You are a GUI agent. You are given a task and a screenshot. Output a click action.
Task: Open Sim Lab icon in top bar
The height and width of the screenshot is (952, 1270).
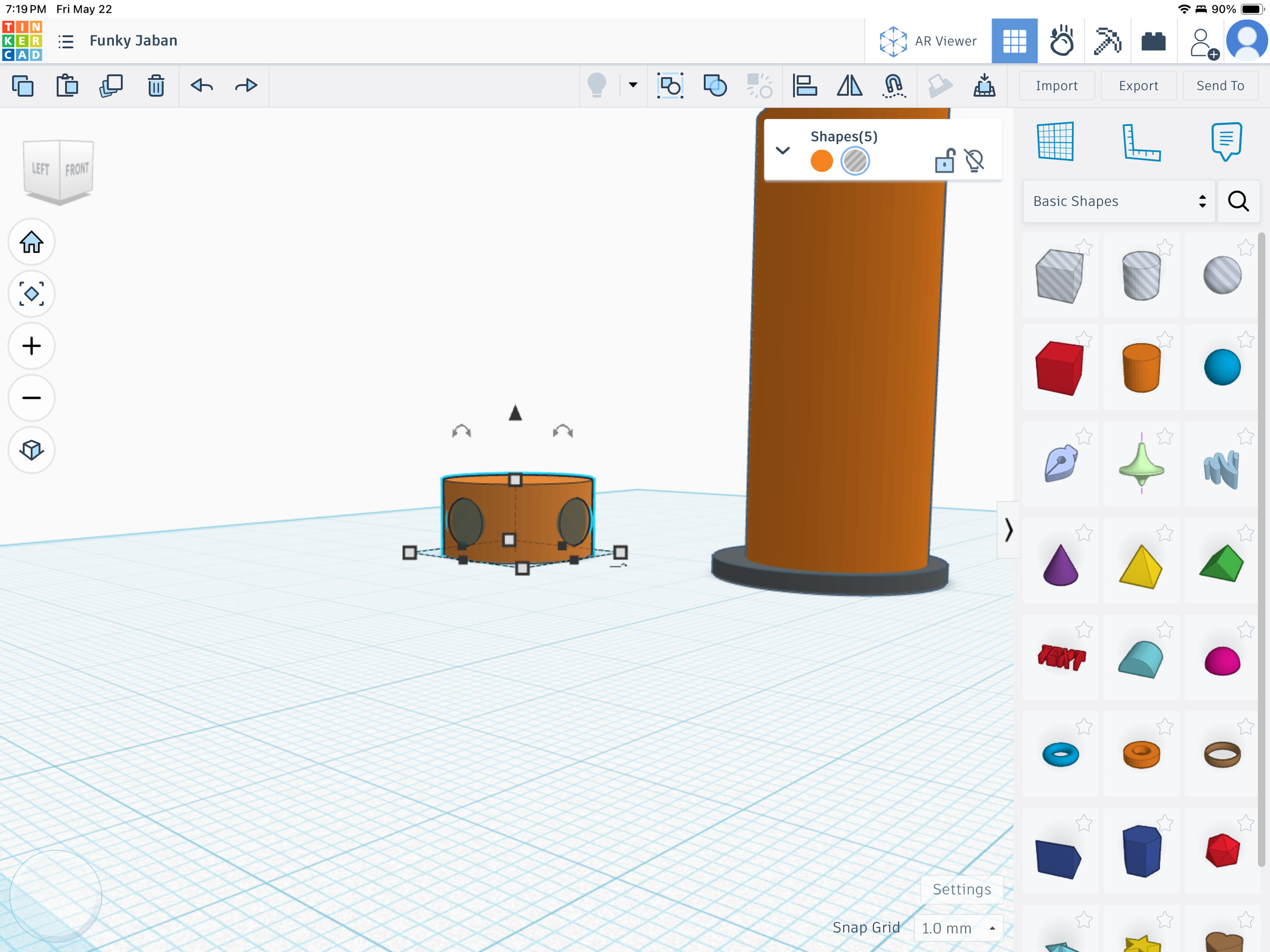1061,41
